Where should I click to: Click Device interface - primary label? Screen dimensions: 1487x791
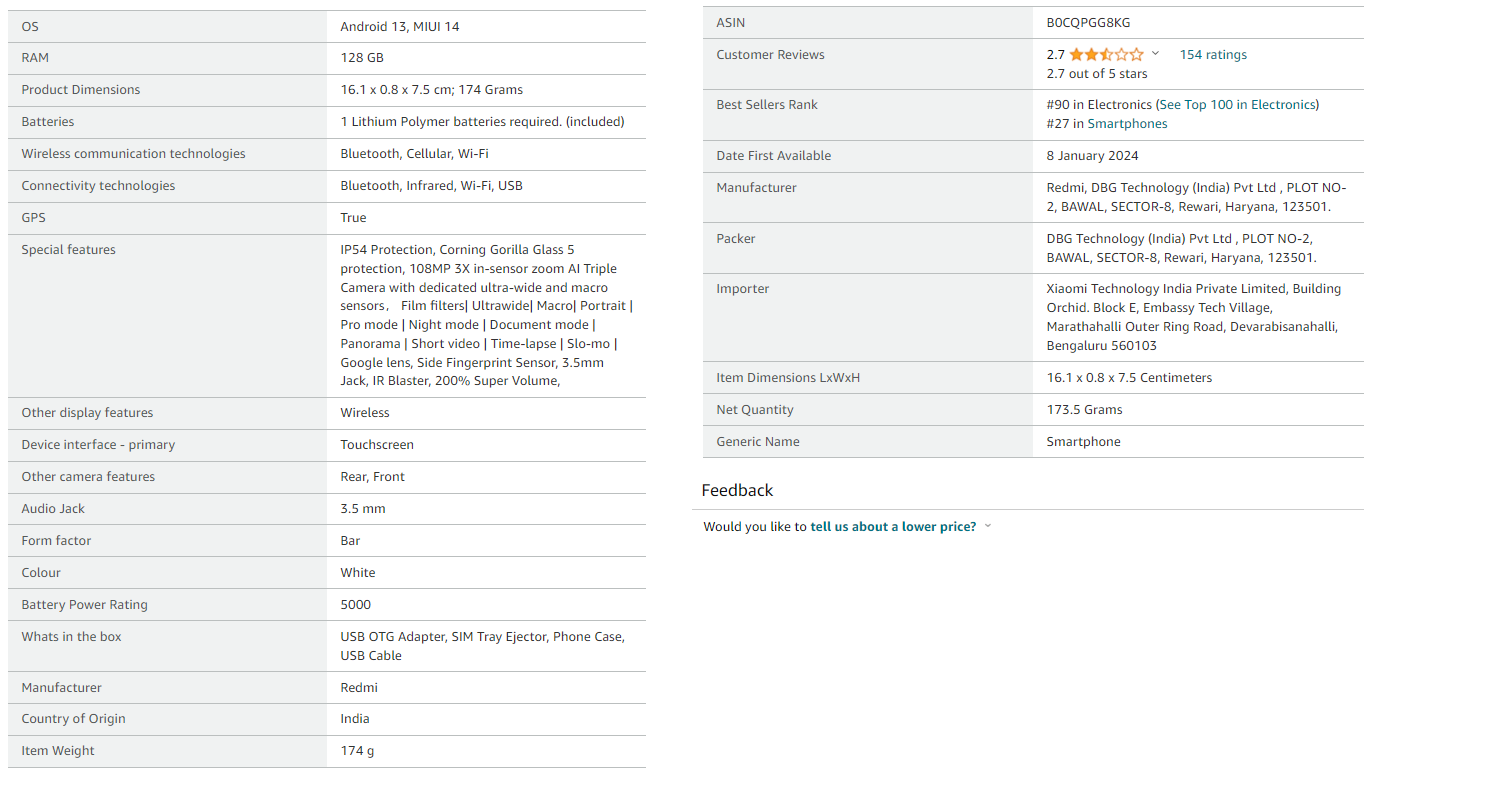coord(98,445)
